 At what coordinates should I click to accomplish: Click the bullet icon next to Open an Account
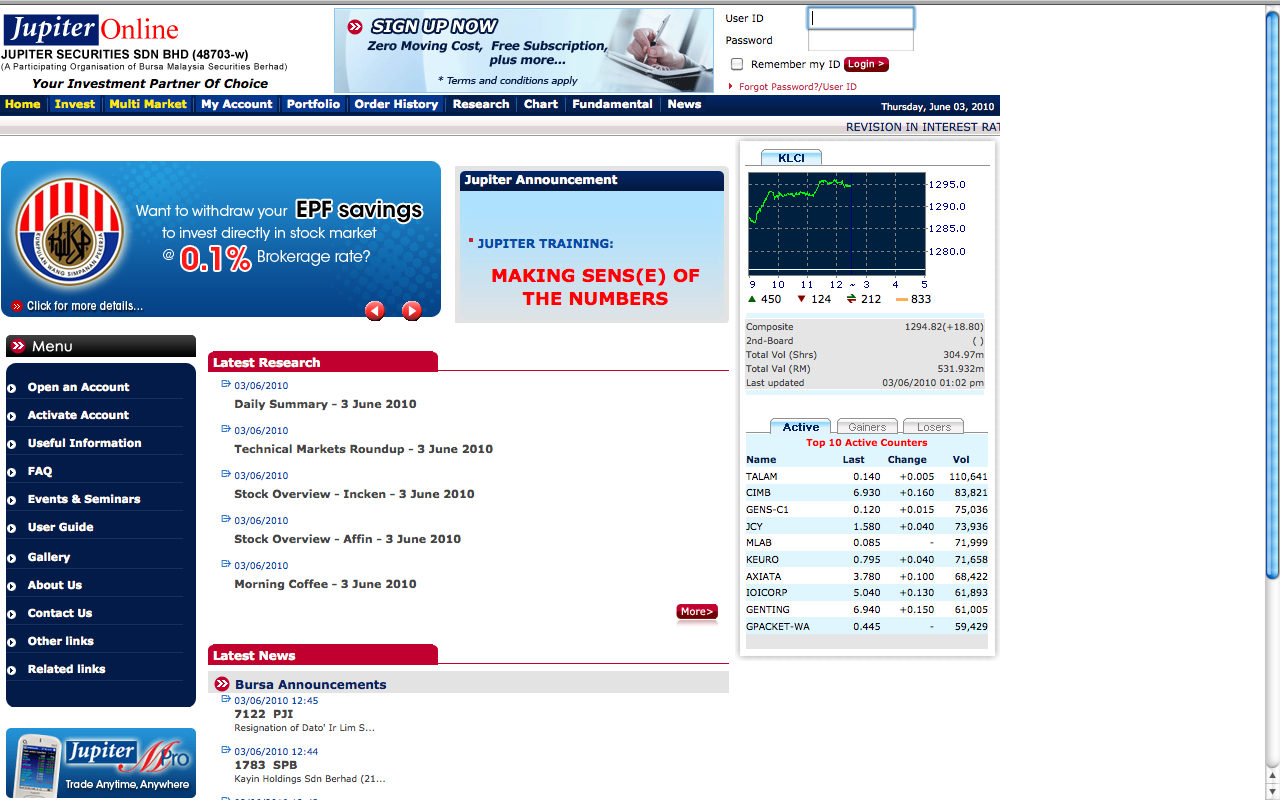[12, 388]
